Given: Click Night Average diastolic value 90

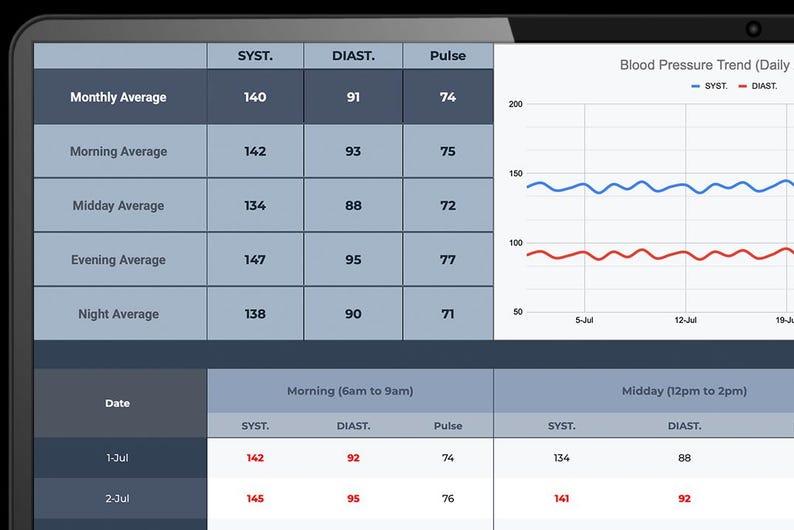Looking at the screenshot, I should (x=353, y=314).
